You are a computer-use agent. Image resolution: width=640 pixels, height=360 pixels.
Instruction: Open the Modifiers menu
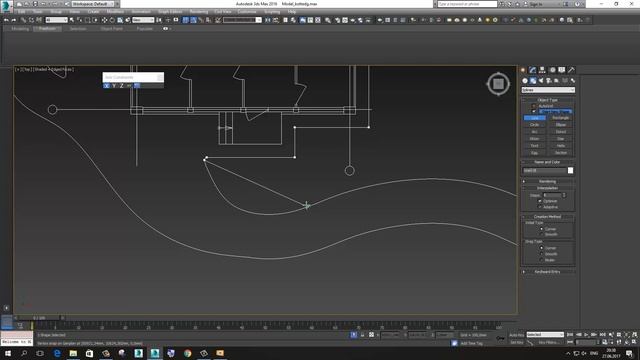click(x=115, y=12)
